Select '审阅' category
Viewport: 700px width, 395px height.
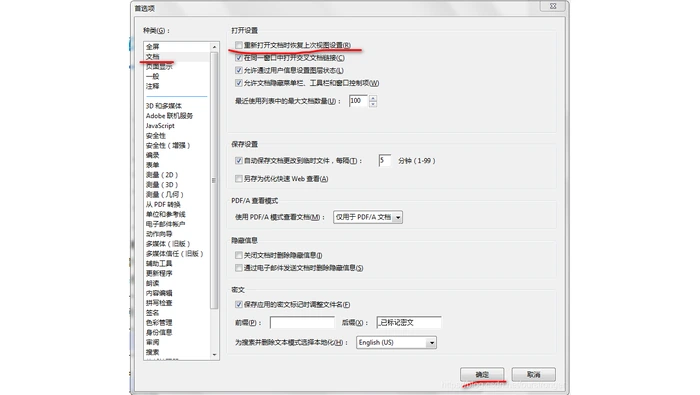(x=153, y=342)
